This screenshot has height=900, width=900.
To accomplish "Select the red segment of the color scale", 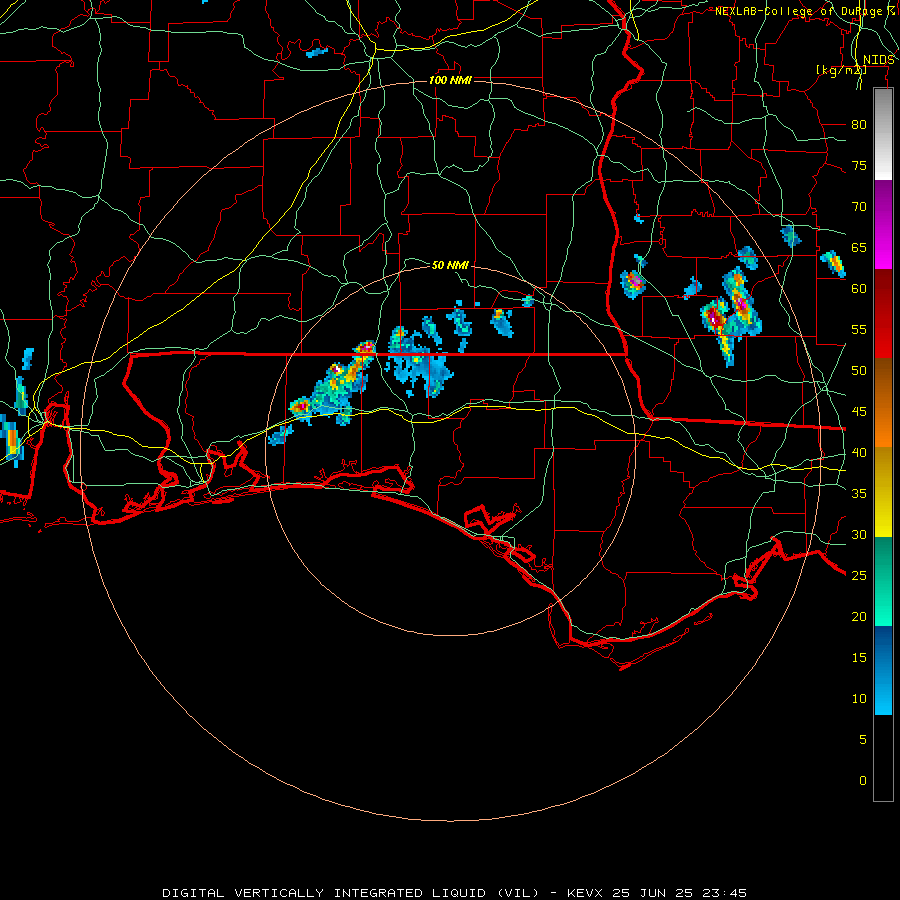I will tap(883, 313).
